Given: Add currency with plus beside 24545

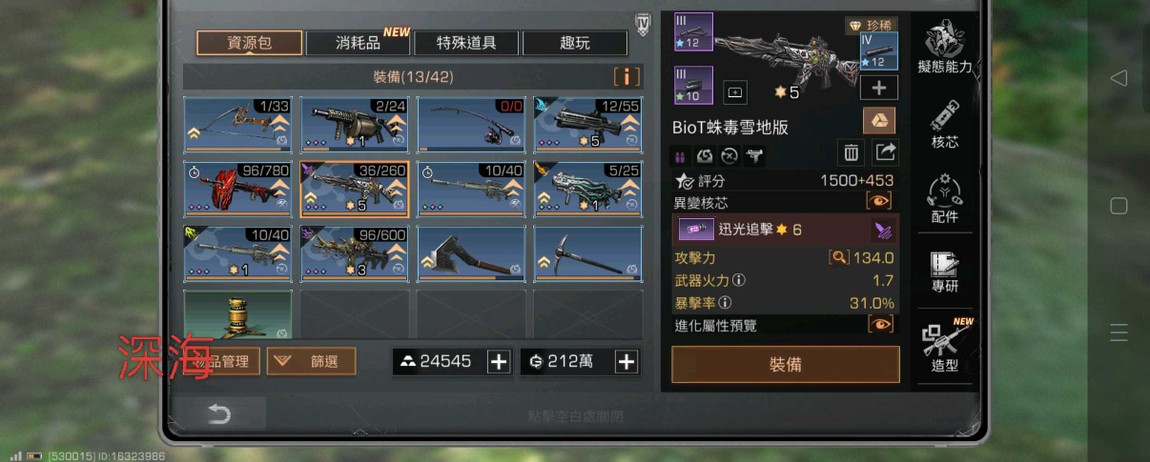Looking at the screenshot, I should 499,362.
